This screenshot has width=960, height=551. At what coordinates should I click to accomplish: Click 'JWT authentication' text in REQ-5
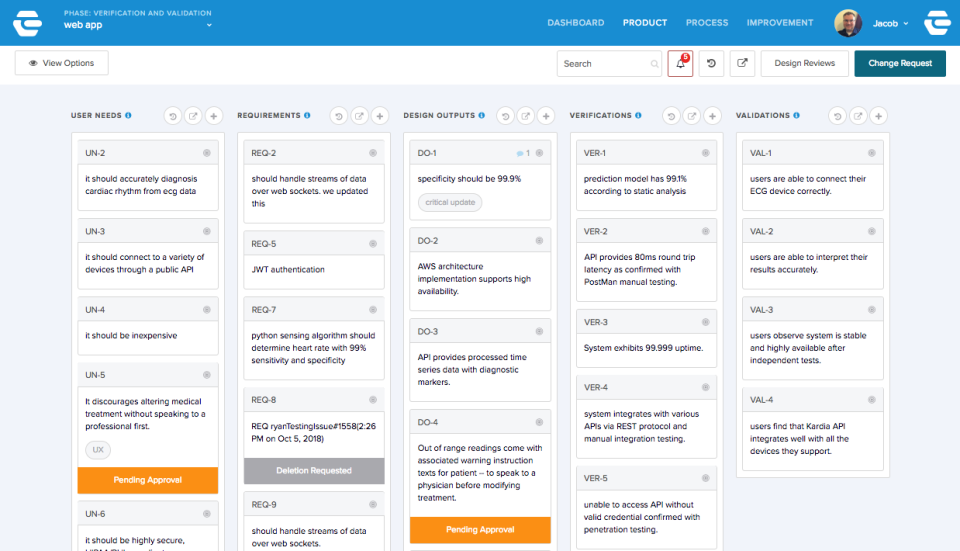[288, 269]
